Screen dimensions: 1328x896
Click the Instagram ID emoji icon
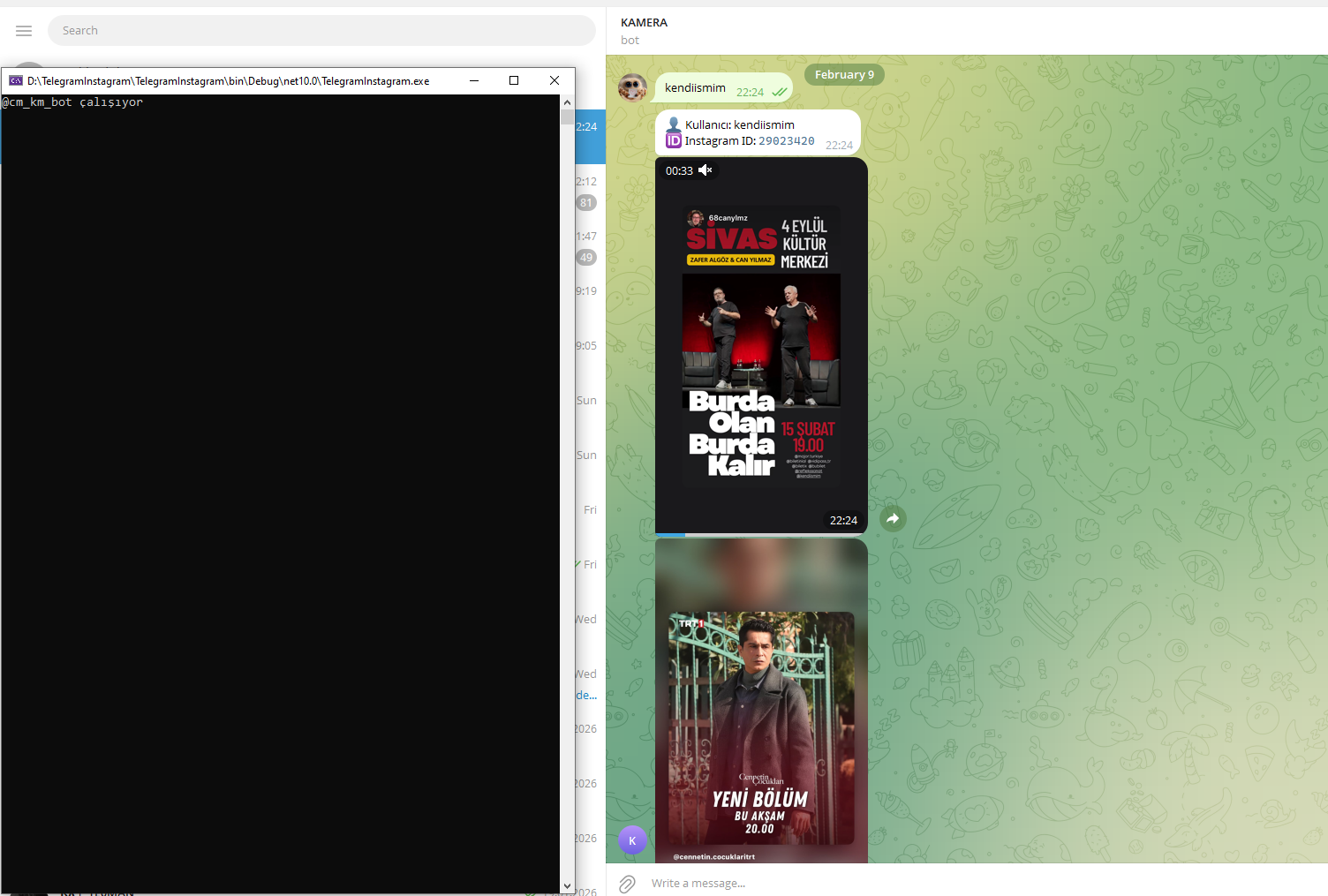pos(674,140)
